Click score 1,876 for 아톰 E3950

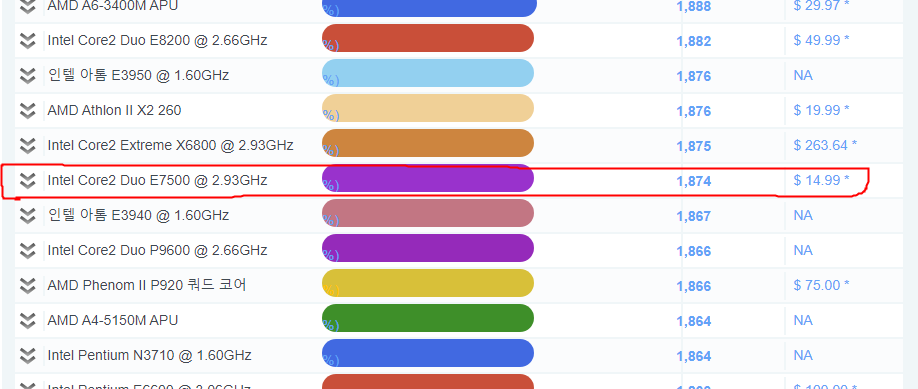[x=694, y=76]
